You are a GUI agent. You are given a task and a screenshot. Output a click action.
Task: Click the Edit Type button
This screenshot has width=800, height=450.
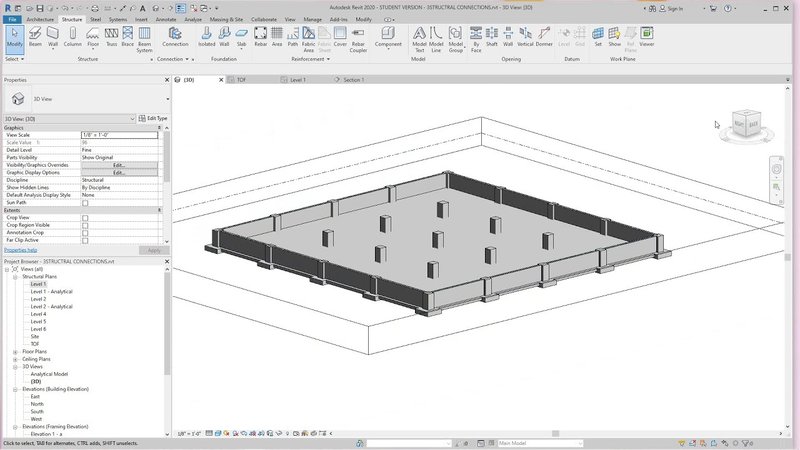[153, 118]
